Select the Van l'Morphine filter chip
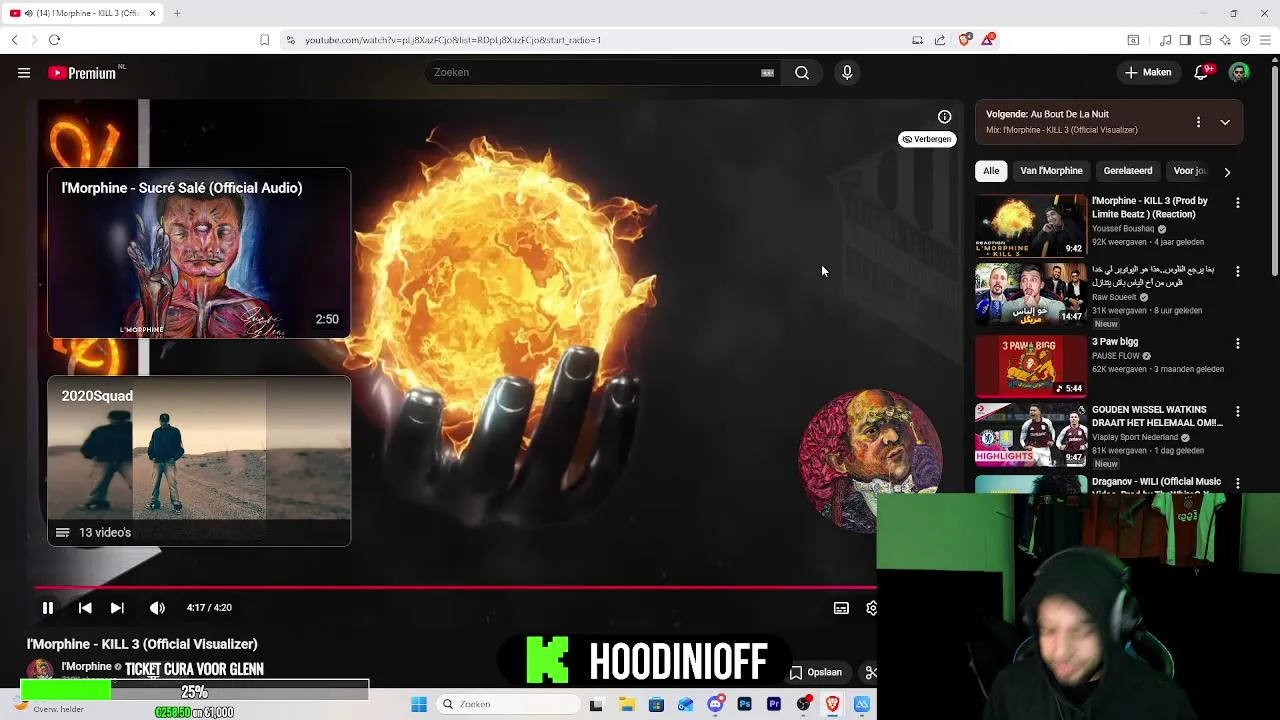This screenshot has width=1280, height=720. coord(1051,171)
